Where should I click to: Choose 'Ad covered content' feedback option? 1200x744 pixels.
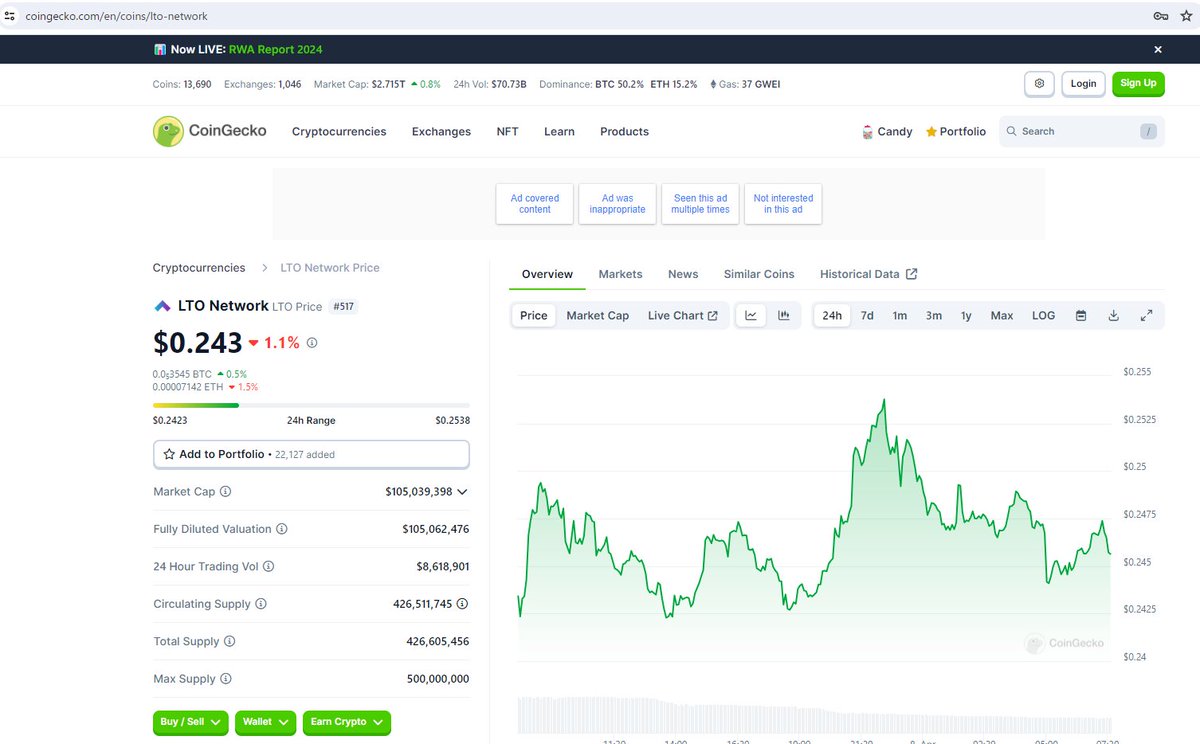[535, 204]
